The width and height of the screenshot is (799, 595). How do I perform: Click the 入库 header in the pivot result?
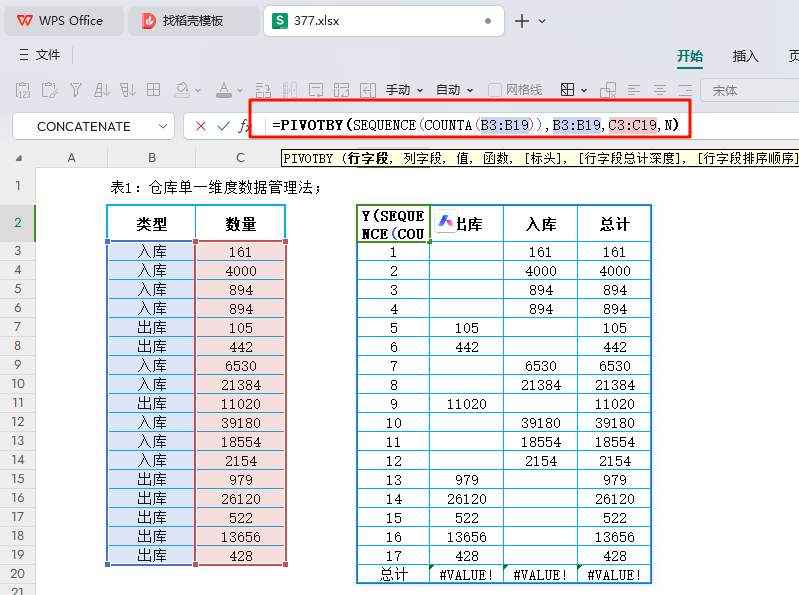click(540, 224)
